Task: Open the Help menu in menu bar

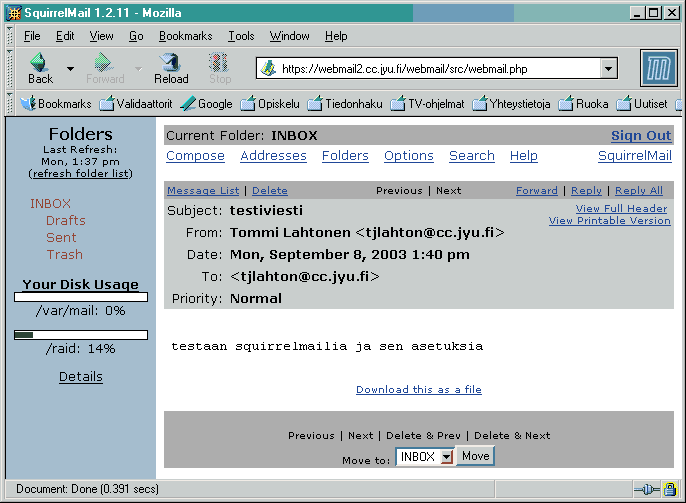Action: 336,36
